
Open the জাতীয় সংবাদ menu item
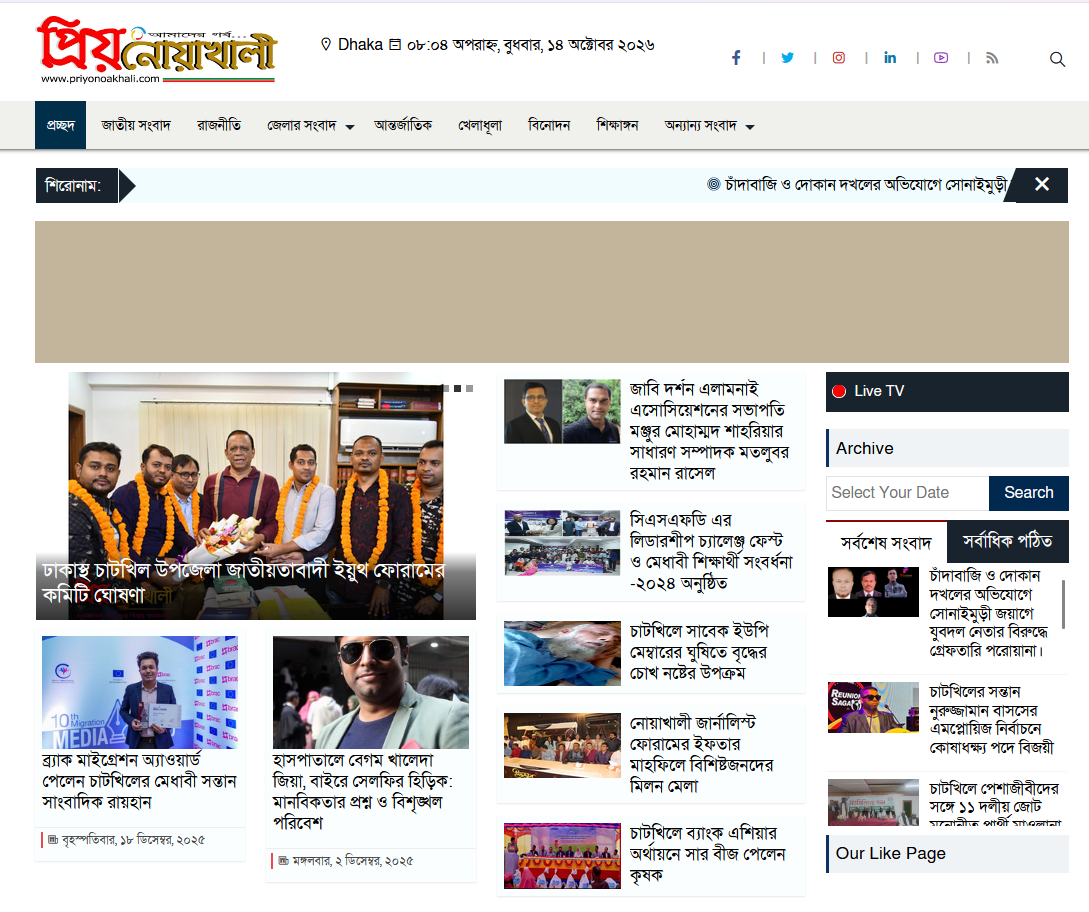pyautogui.click(x=136, y=125)
